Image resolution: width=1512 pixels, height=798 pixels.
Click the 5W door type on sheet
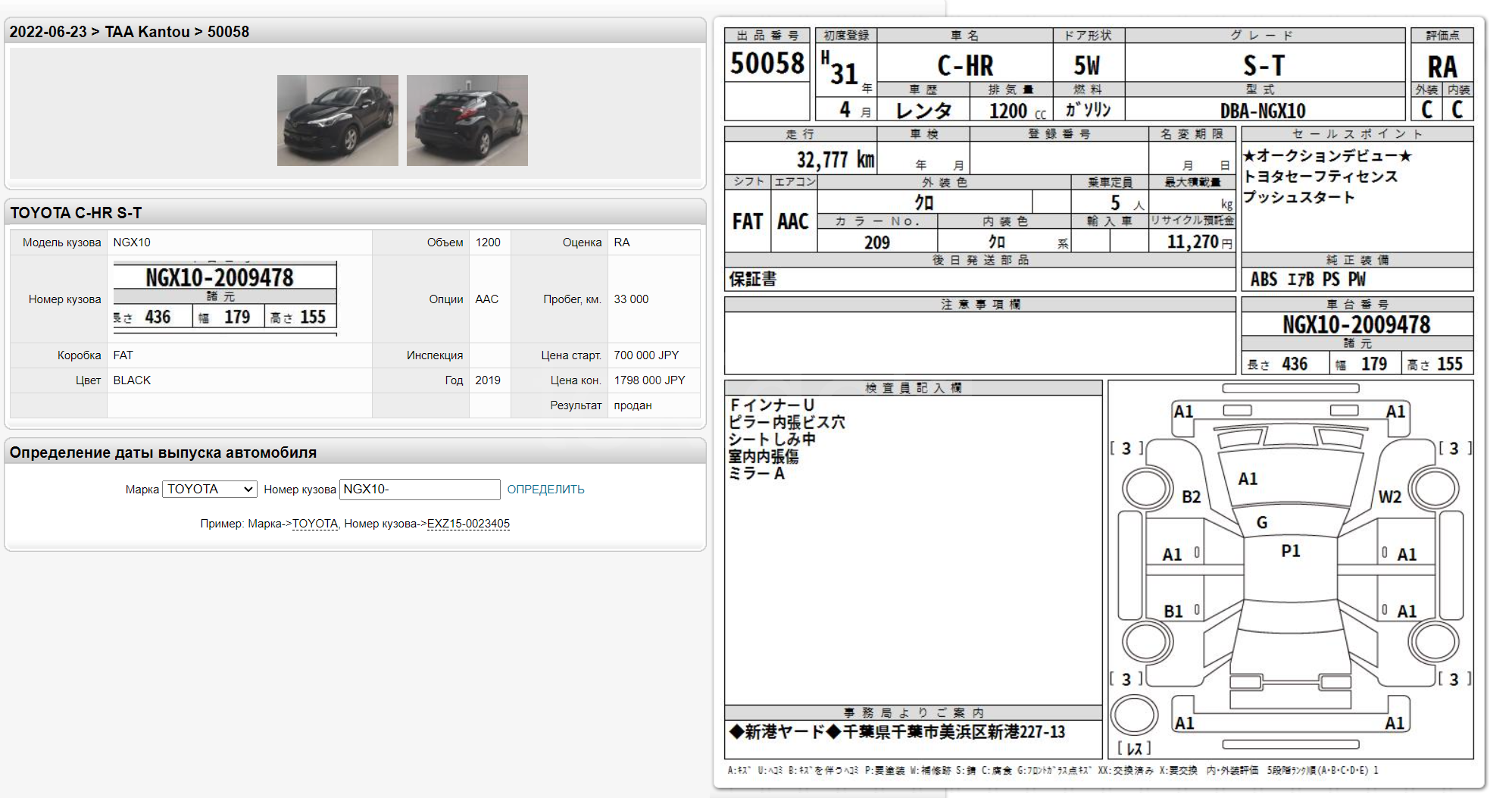[1087, 66]
